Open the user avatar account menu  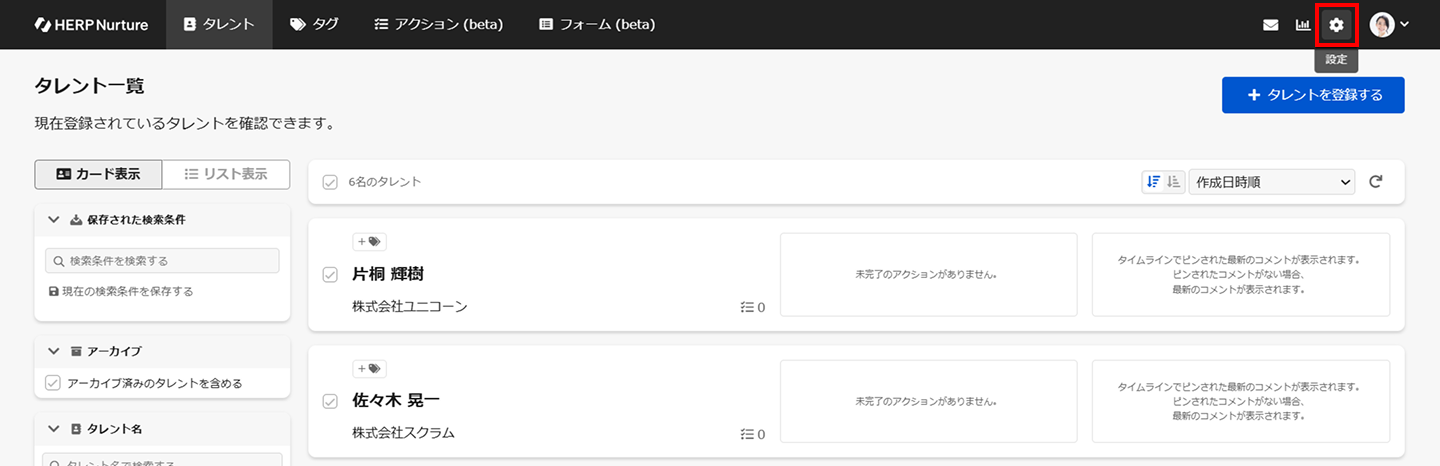[x=1389, y=25]
